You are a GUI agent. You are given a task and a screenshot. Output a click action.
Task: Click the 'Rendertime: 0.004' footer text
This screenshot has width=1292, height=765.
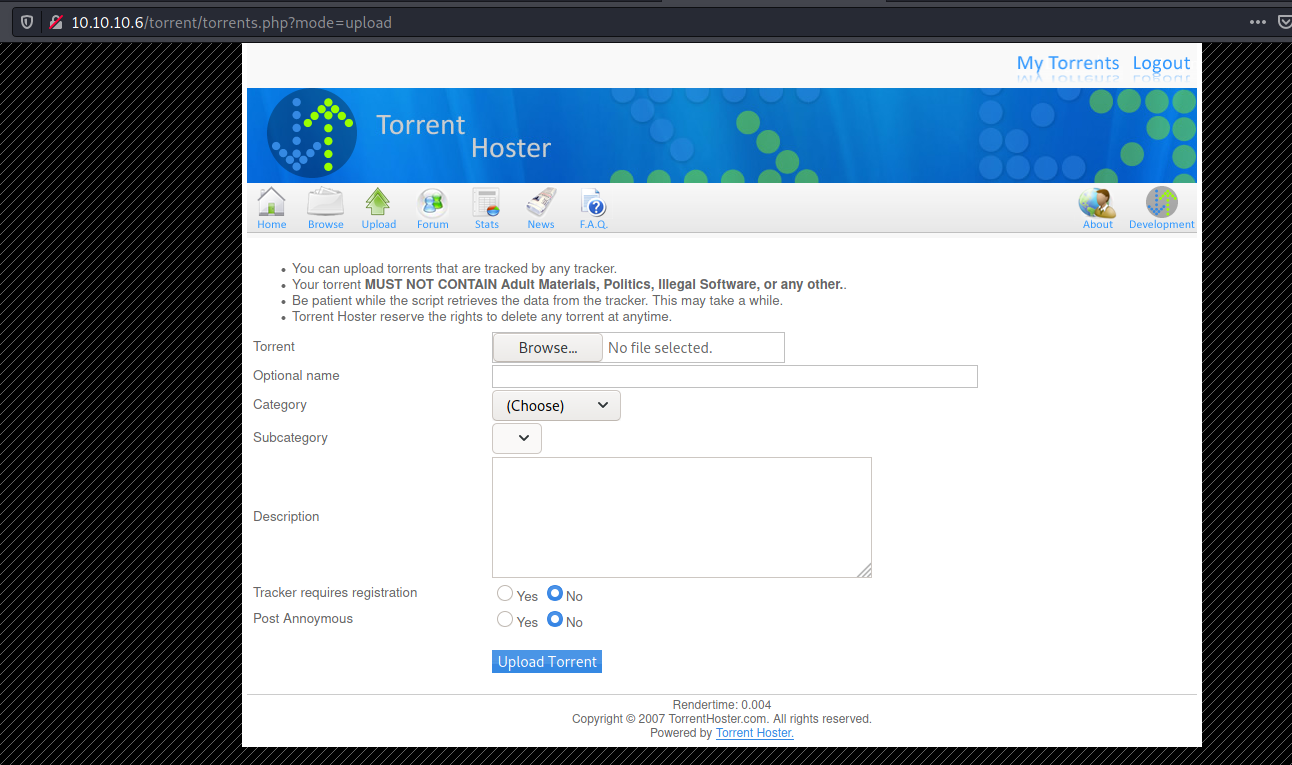tap(722, 705)
